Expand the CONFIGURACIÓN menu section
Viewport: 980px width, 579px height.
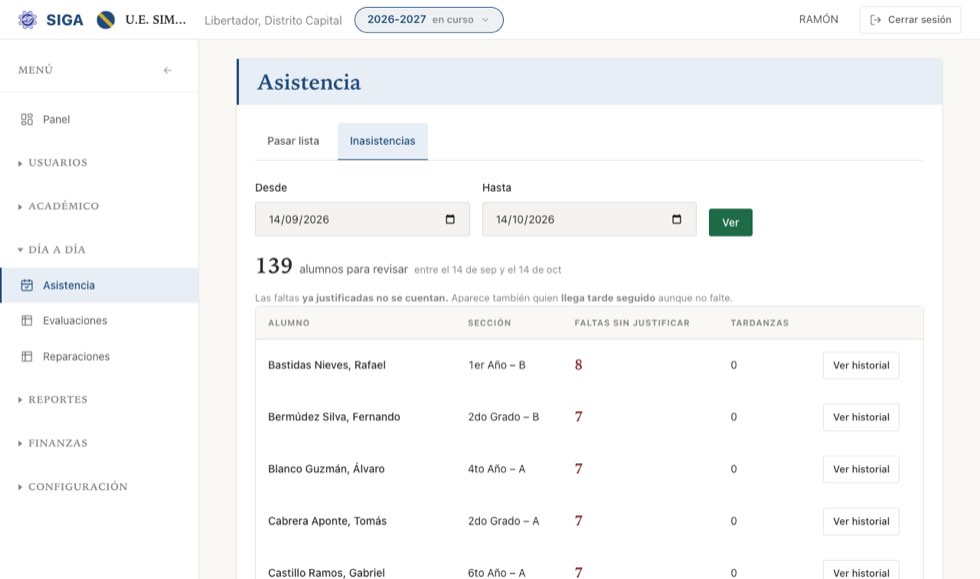pyautogui.click(x=73, y=486)
